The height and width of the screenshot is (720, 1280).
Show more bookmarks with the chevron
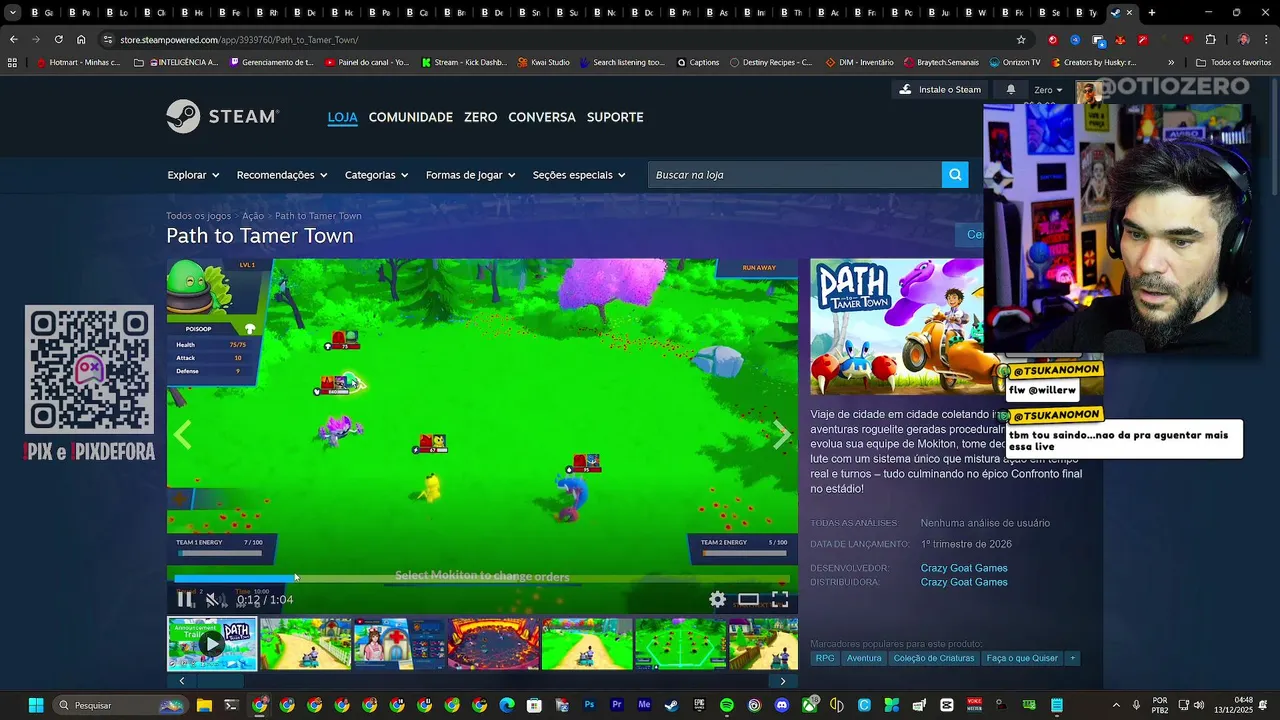click(x=1171, y=62)
